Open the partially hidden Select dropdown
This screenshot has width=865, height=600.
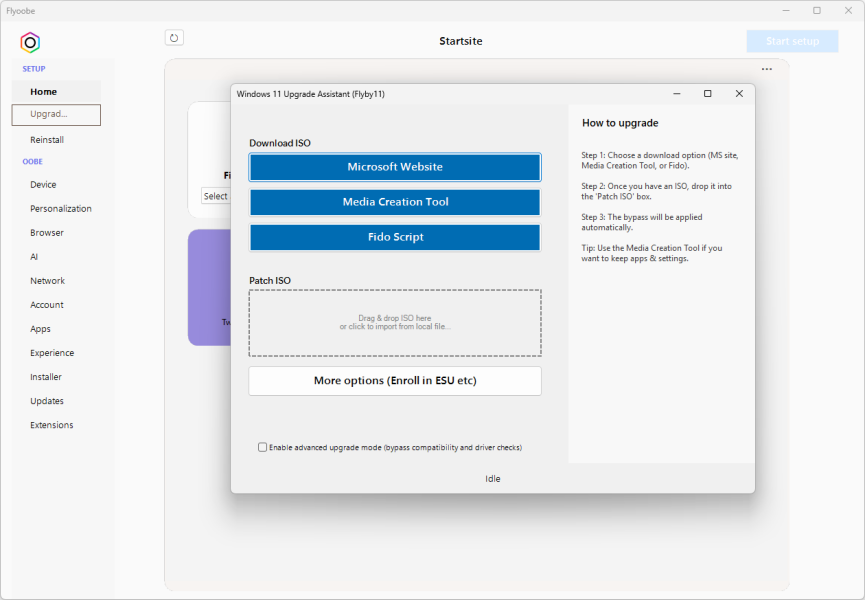[x=215, y=196]
